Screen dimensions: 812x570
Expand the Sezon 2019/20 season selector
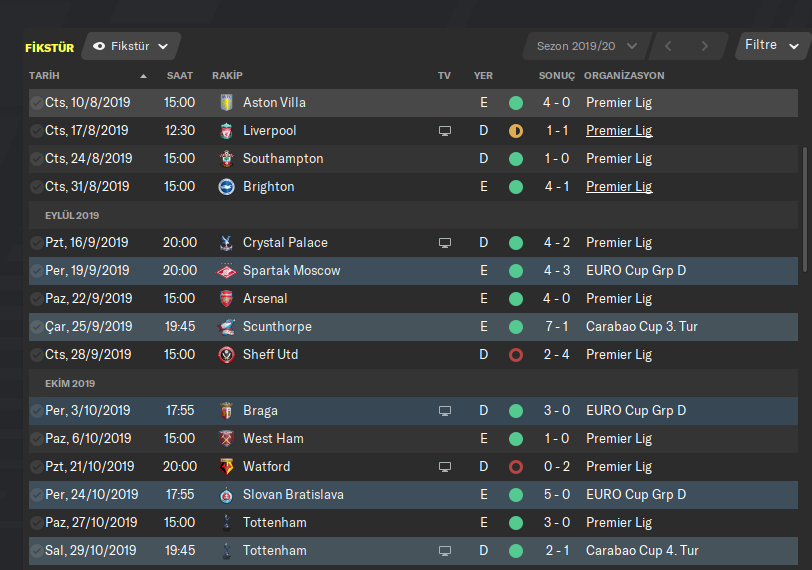pyautogui.click(x=586, y=46)
